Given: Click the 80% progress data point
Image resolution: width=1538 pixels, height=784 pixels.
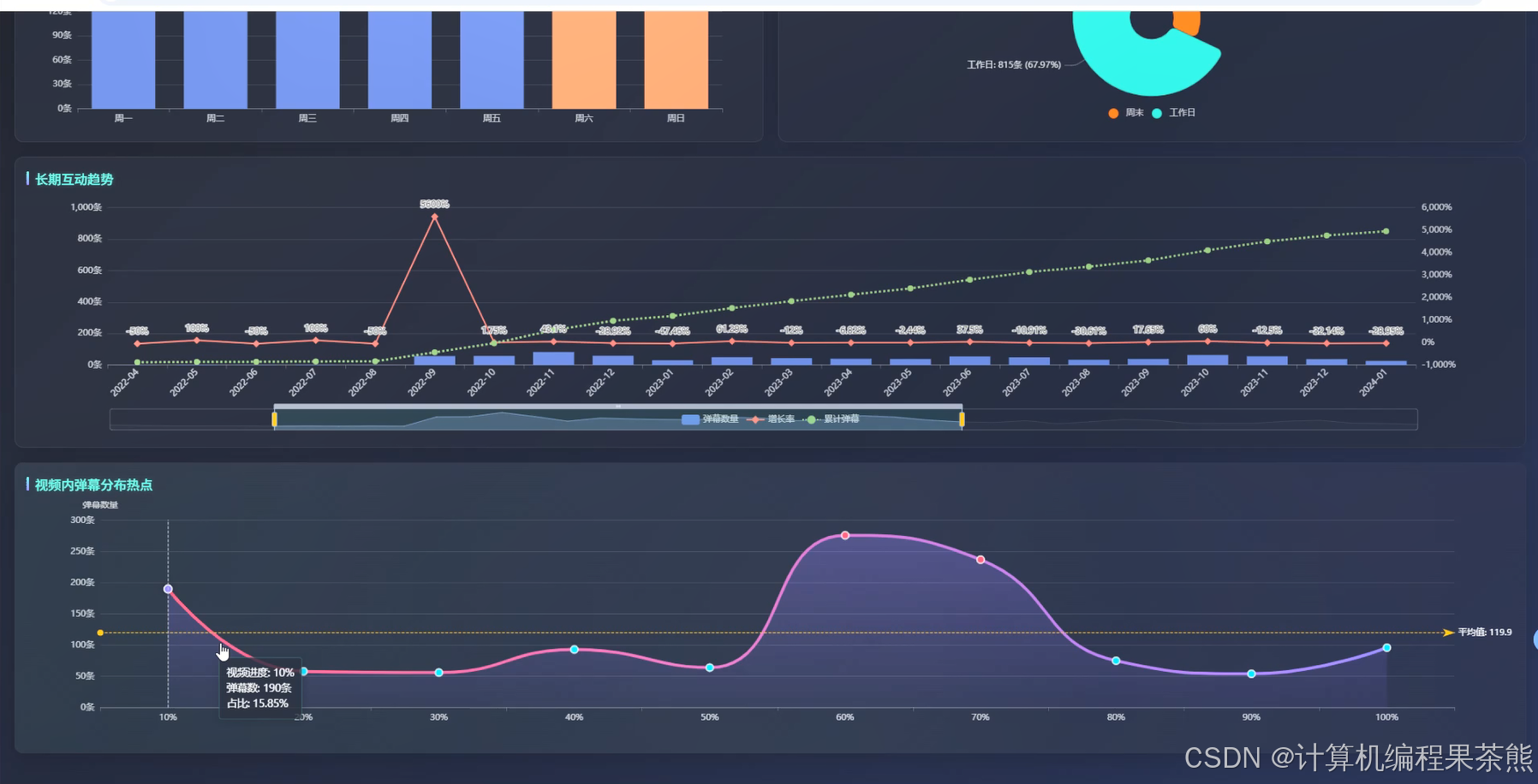Looking at the screenshot, I should point(1116,661).
